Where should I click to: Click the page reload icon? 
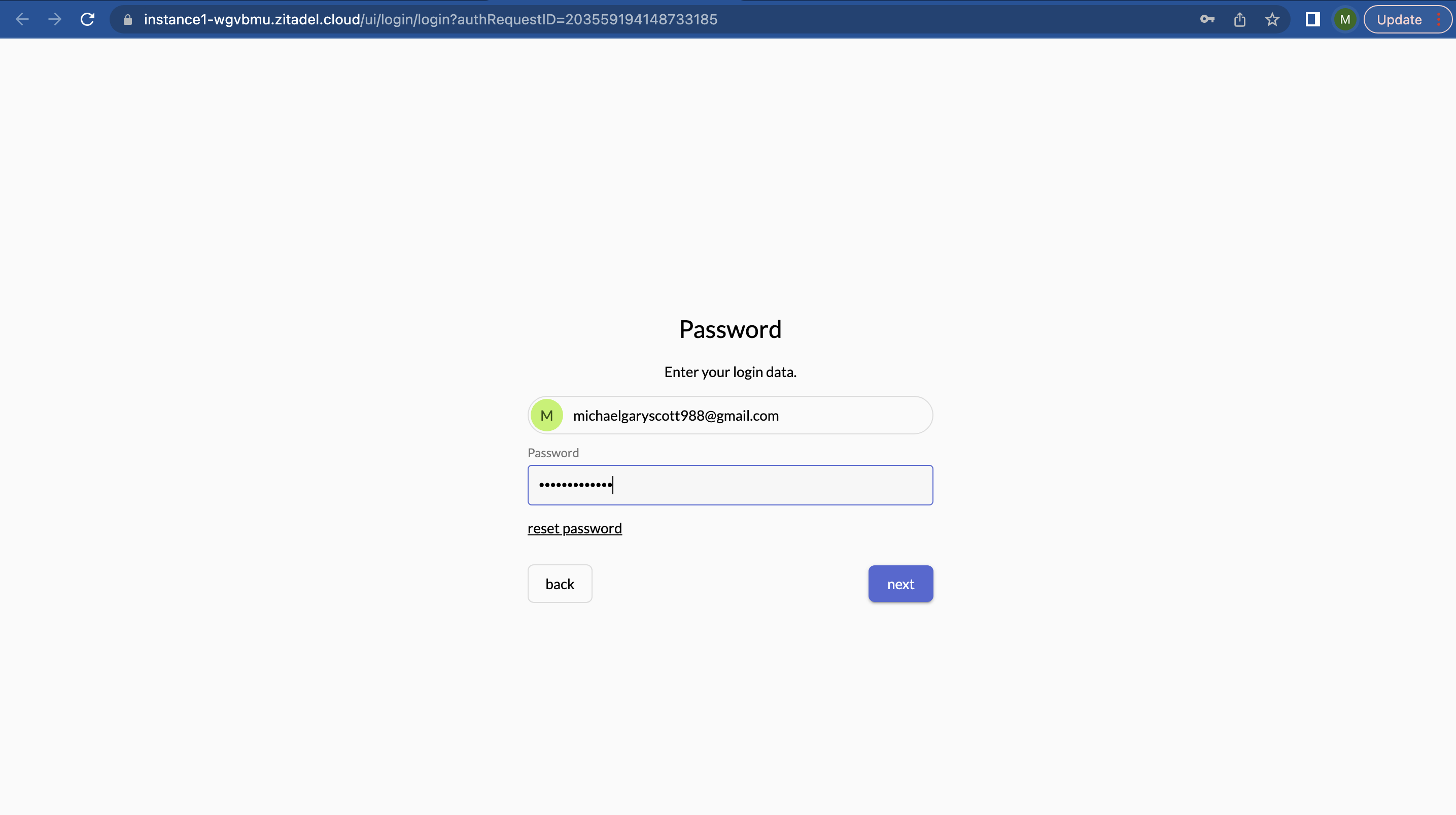click(87, 19)
